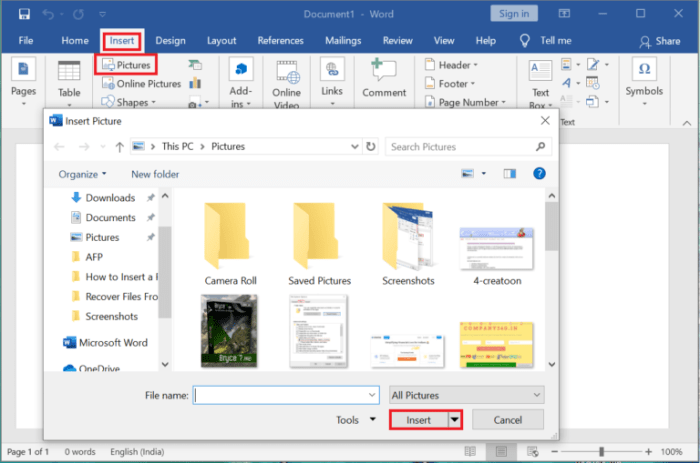Image resolution: width=700 pixels, height=463 pixels.
Task: Click the Cancel button
Action: click(508, 420)
